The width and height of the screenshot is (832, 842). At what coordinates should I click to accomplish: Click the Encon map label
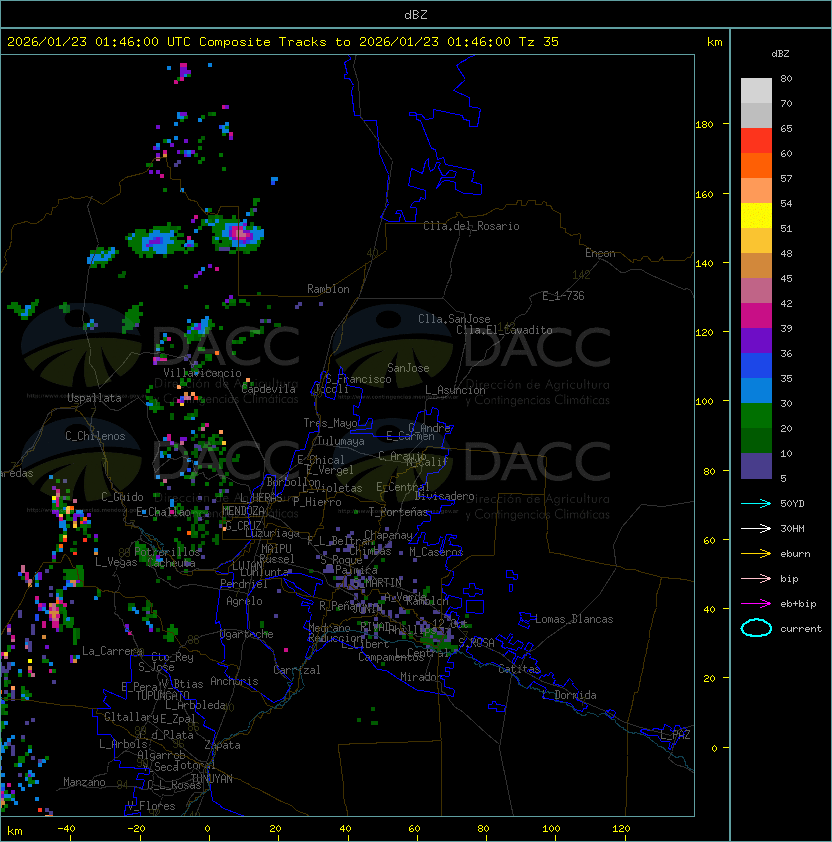[x=600, y=253]
